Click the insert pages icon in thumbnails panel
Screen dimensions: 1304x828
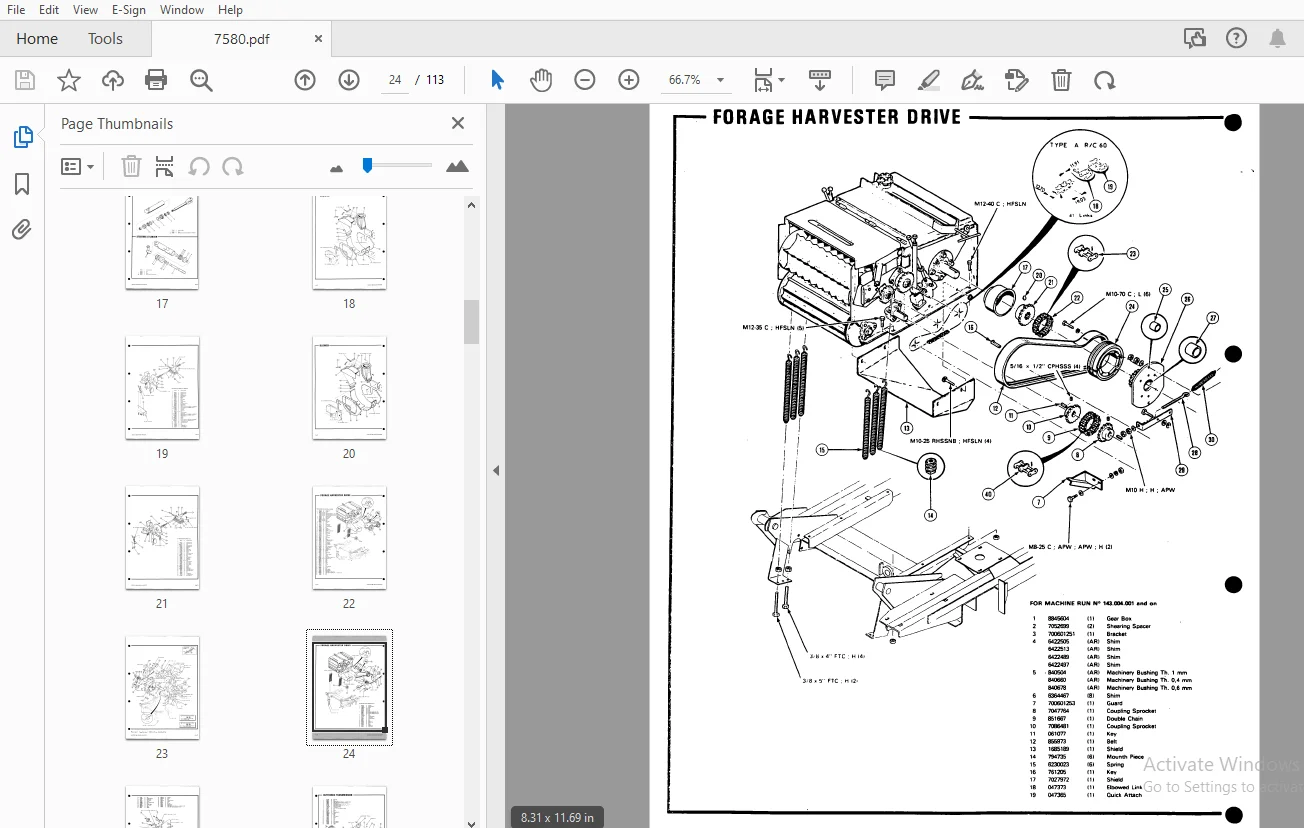(x=165, y=167)
